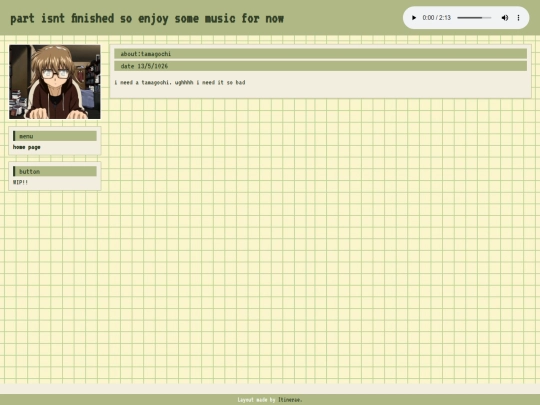Click the menu section heading

coord(55,136)
